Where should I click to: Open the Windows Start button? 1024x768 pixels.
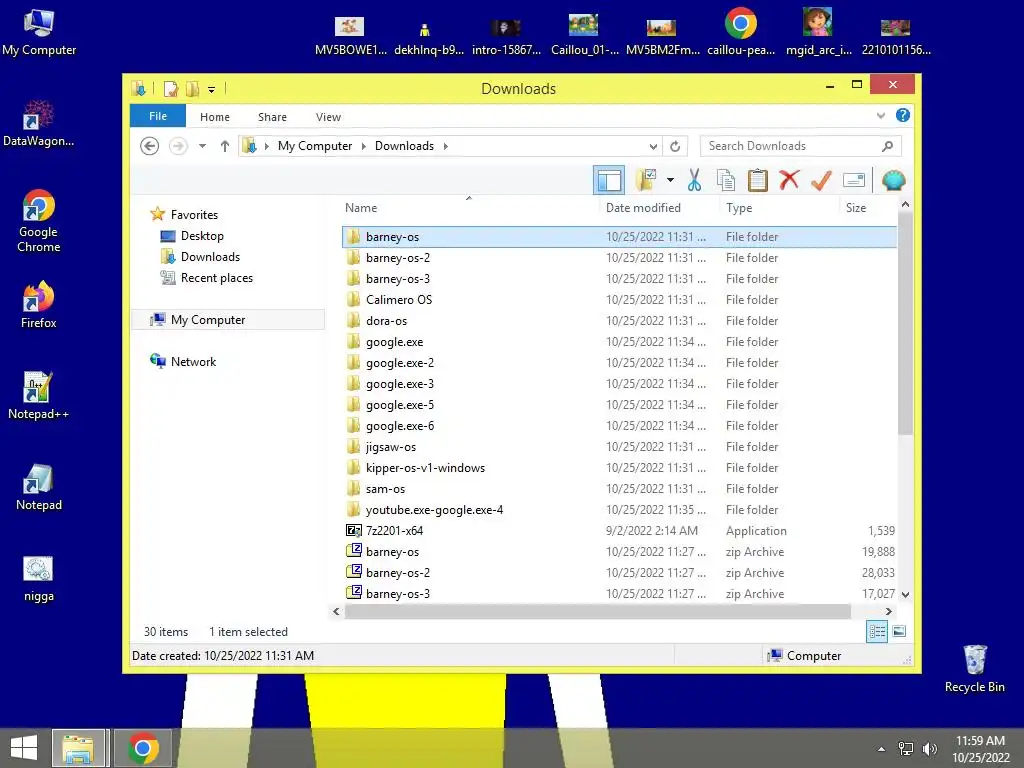pos(24,748)
